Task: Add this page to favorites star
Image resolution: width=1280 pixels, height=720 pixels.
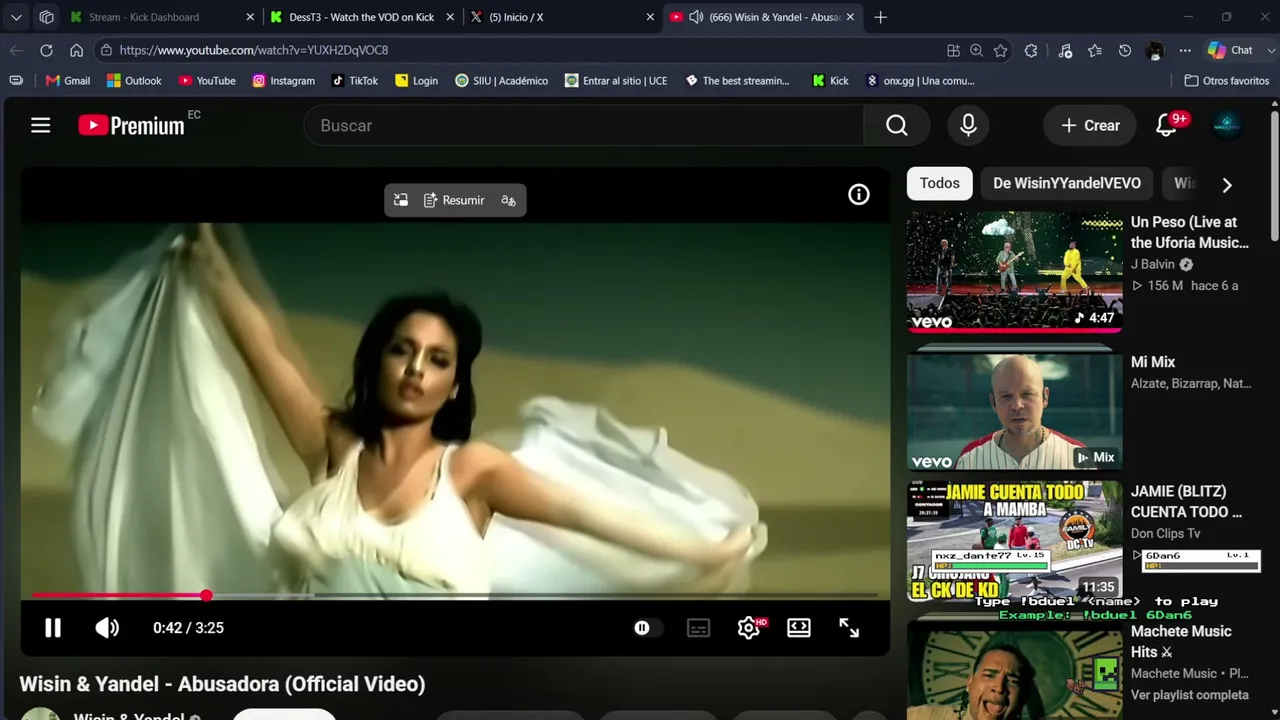Action: pyautogui.click(x=1001, y=50)
